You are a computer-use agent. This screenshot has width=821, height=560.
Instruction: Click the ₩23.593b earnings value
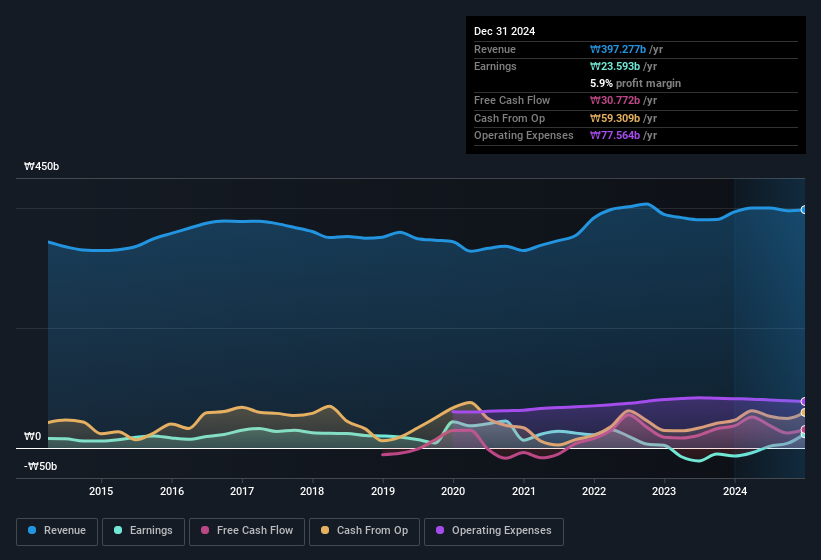coord(615,66)
